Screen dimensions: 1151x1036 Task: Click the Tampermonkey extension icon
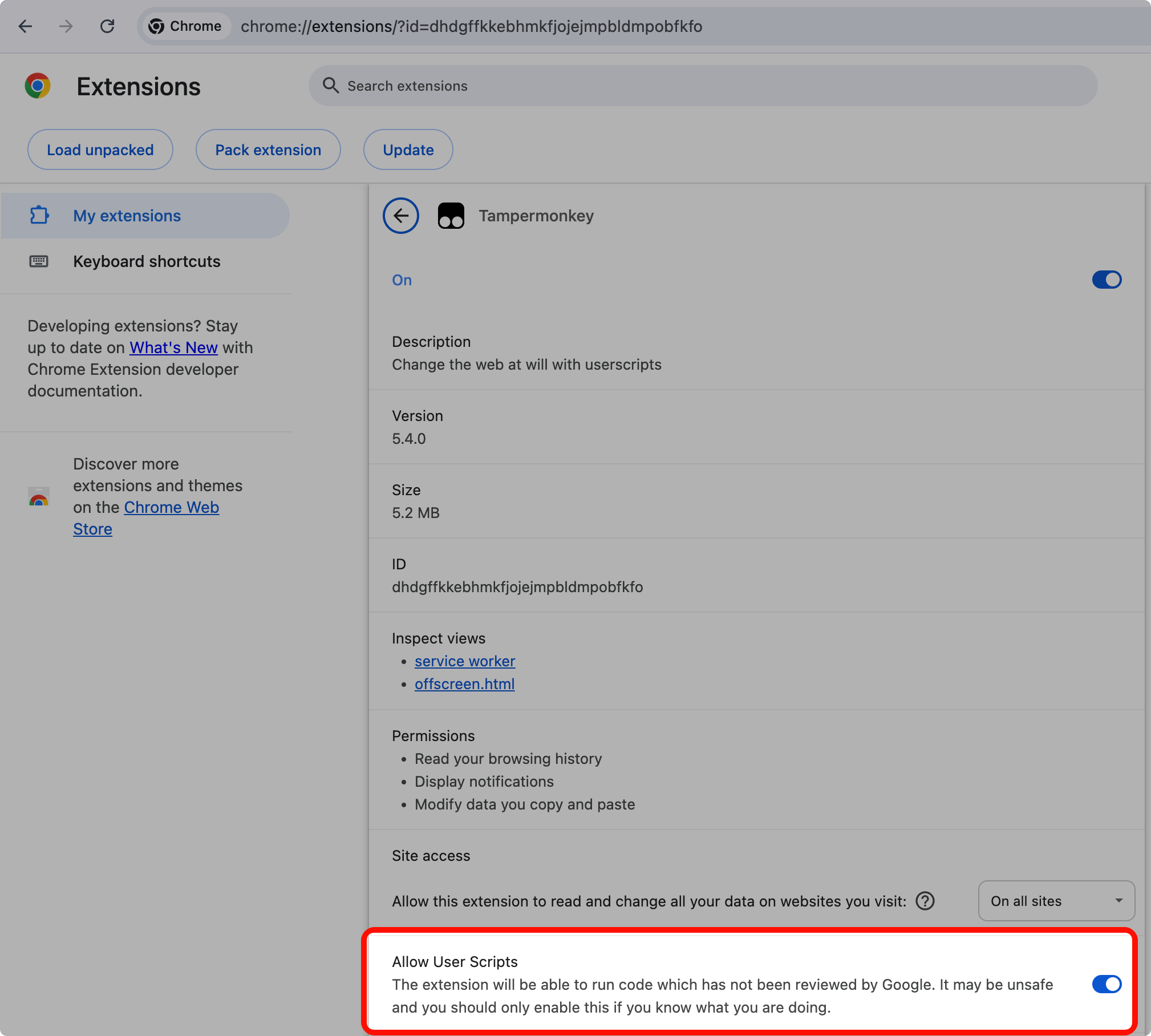451,216
